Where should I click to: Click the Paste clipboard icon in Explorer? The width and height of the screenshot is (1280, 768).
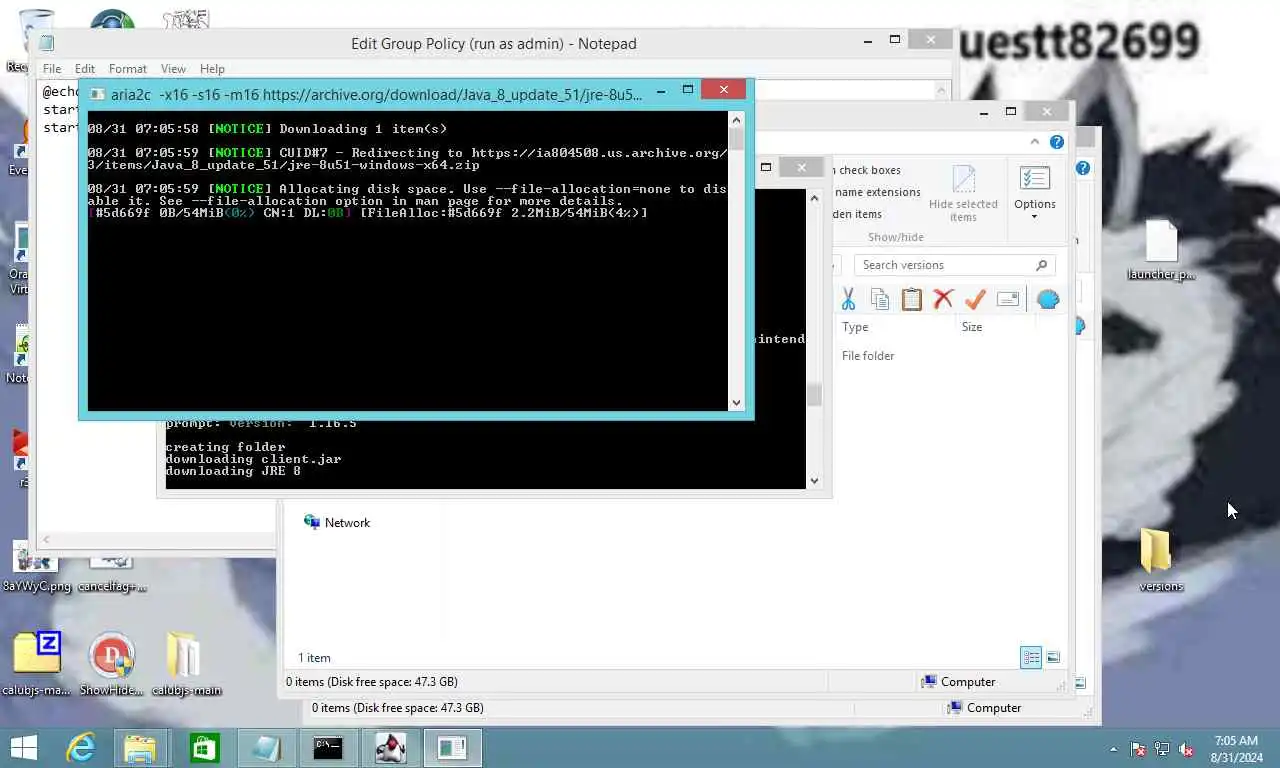click(911, 299)
